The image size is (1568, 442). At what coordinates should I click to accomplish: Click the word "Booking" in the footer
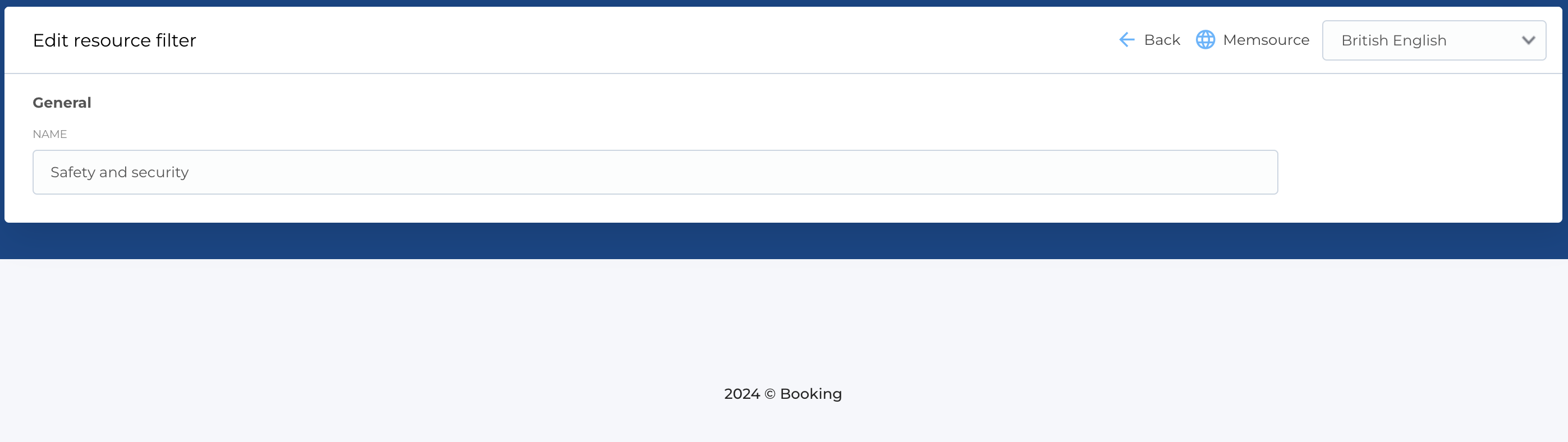(811, 394)
